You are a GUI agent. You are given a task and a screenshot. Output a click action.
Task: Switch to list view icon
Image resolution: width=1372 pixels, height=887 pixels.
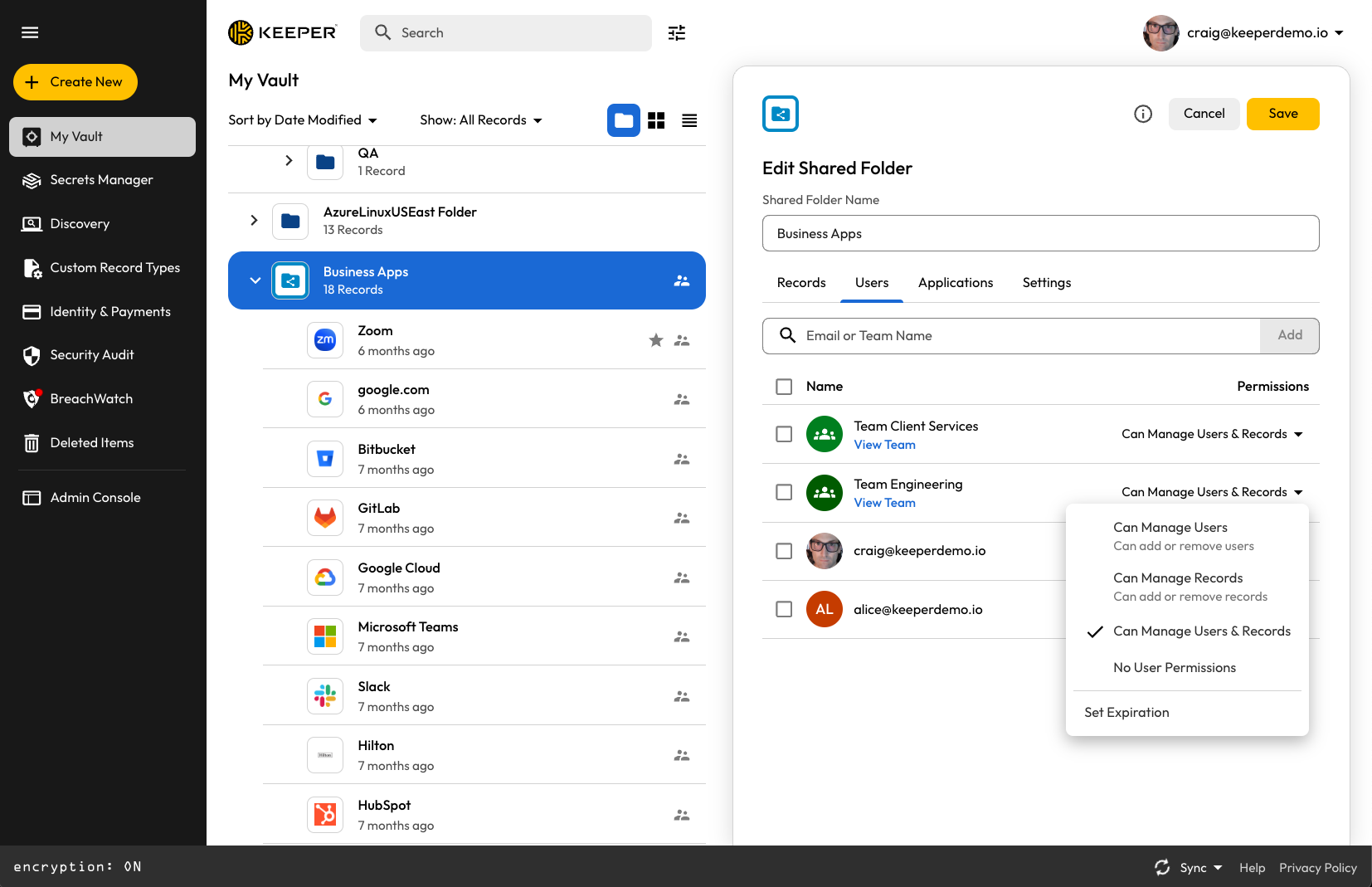689,121
